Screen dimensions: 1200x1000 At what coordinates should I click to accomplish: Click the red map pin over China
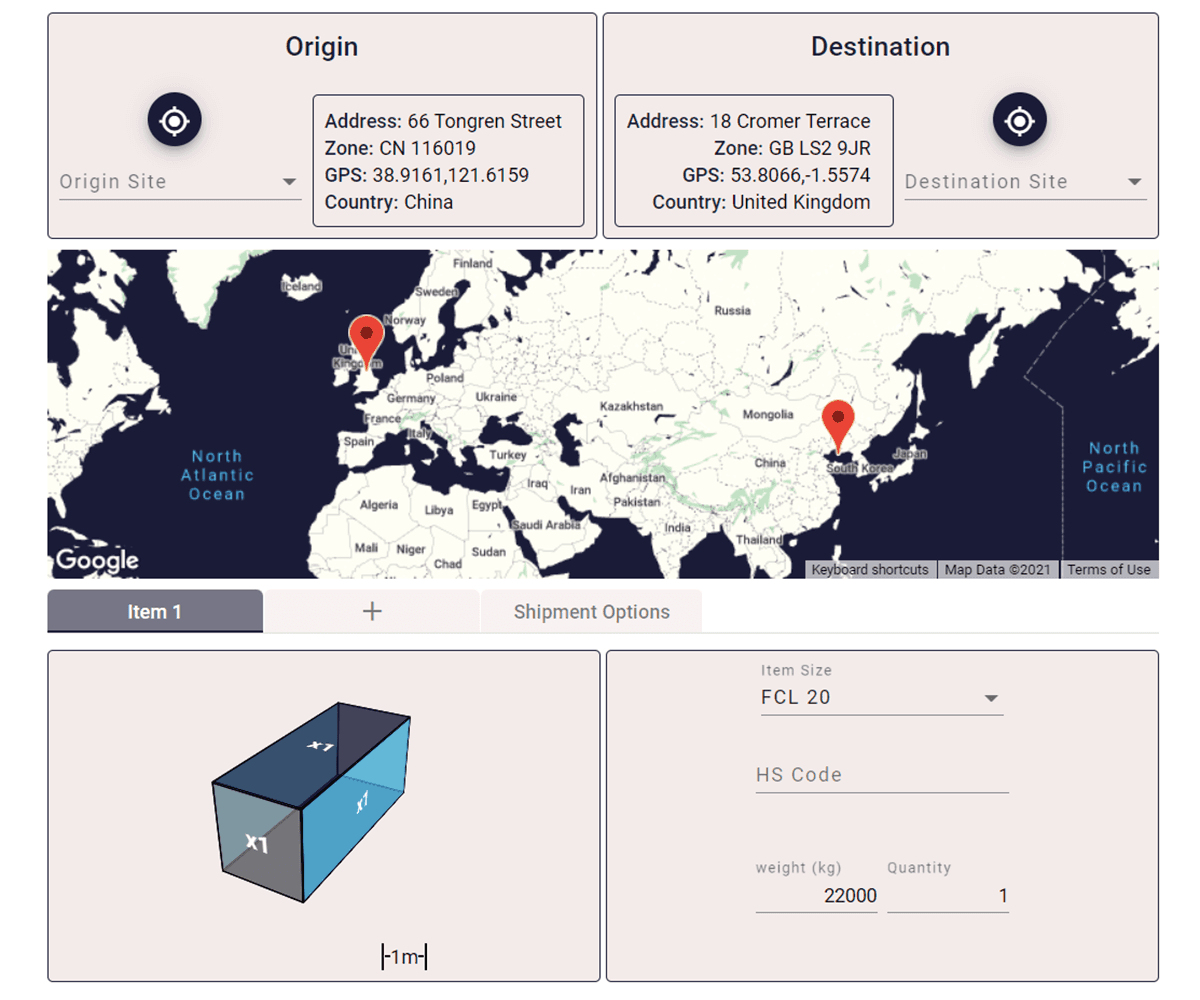coord(838,422)
